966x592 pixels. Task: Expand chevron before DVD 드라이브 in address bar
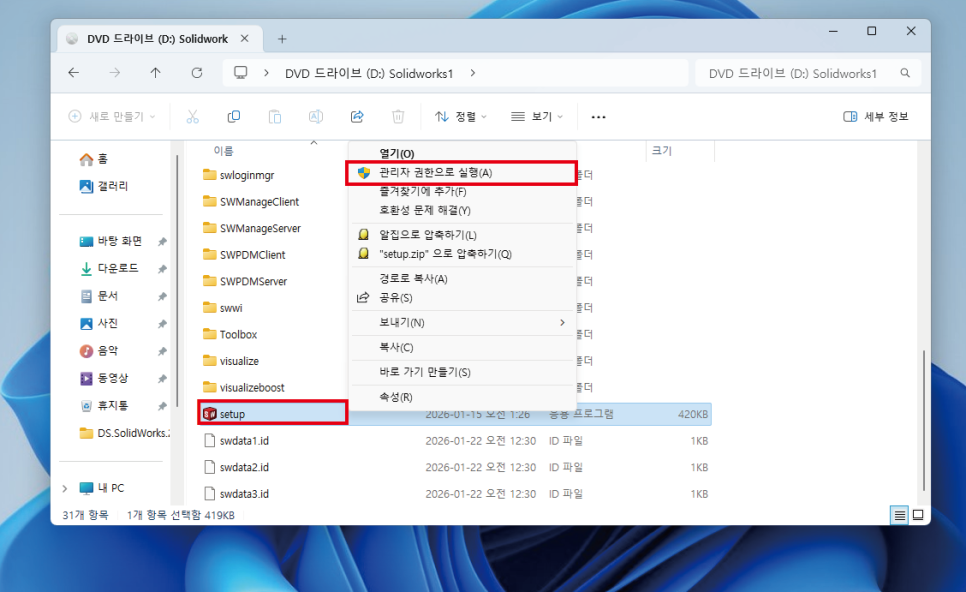pyautogui.click(x=266, y=73)
